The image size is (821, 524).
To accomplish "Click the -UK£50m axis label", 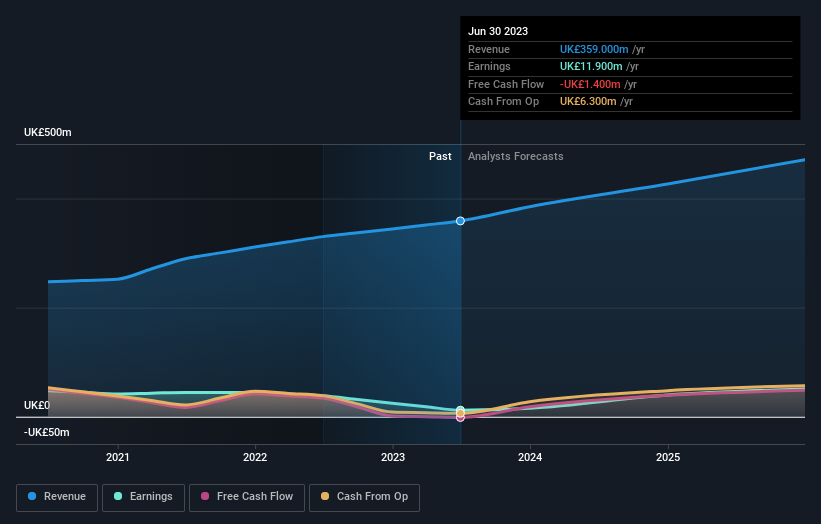I will click(46, 432).
